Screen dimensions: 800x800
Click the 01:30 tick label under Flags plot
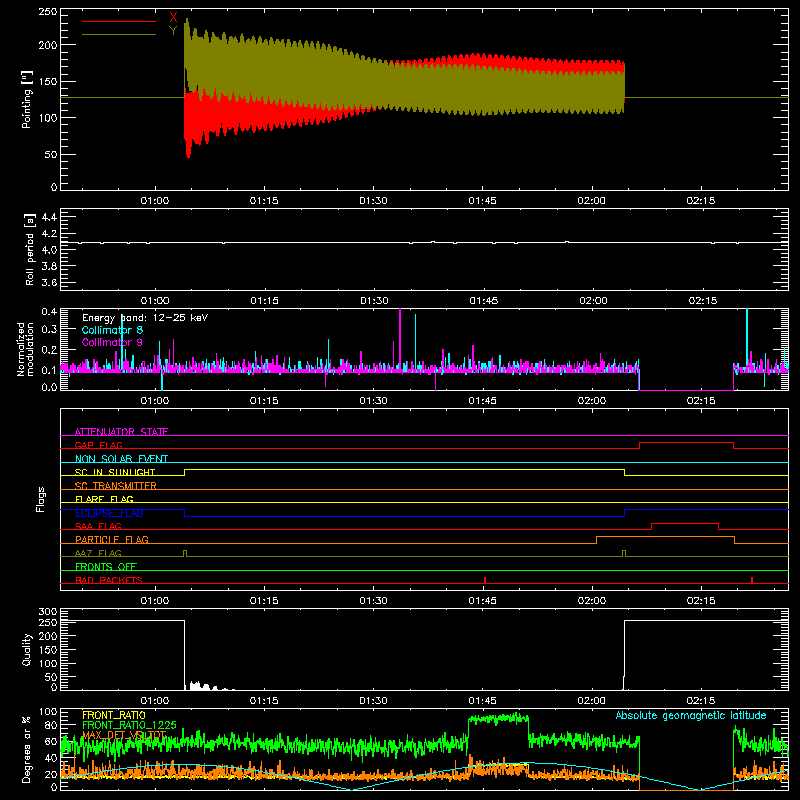373,601
